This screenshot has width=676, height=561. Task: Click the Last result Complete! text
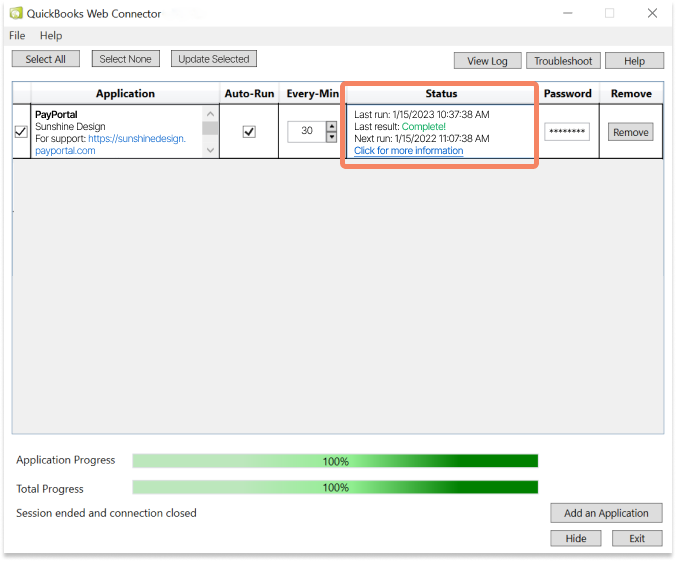point(400,126)
